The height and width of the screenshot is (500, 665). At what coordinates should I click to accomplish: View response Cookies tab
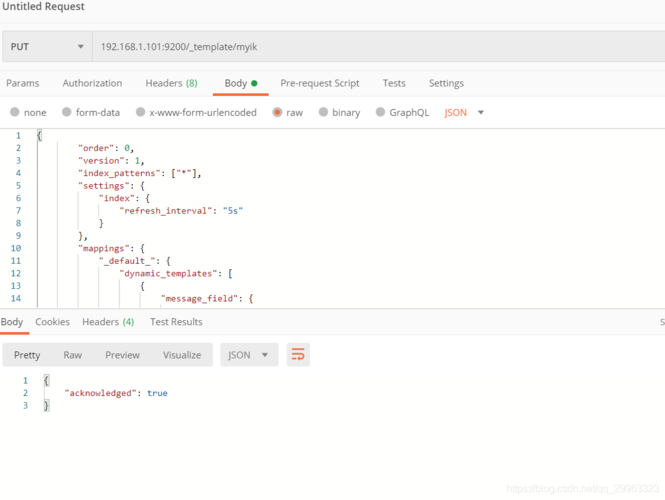(x=52, y=322)
